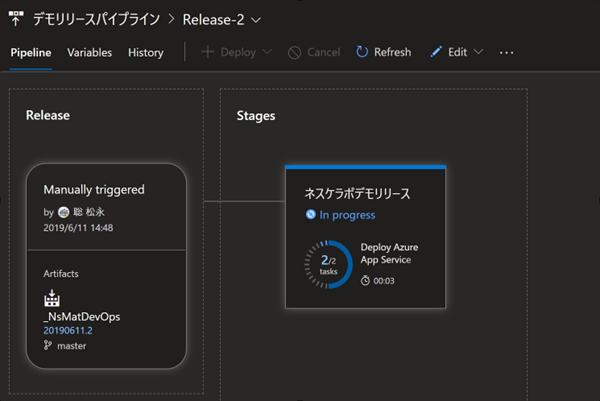Click the master branch label

tap(72, 346)
